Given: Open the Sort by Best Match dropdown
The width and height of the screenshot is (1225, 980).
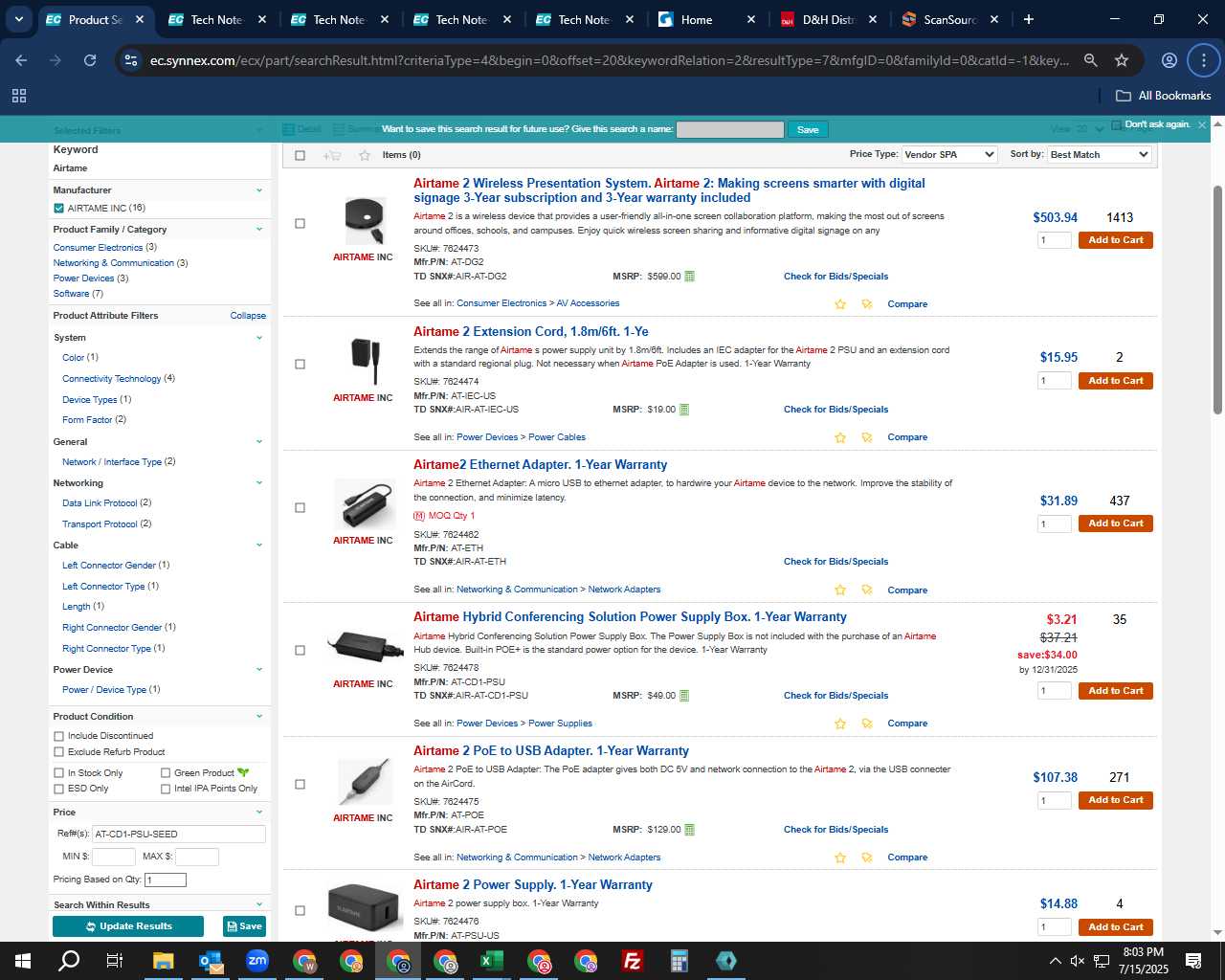Looking at the screenshot, I should 1099,154.
